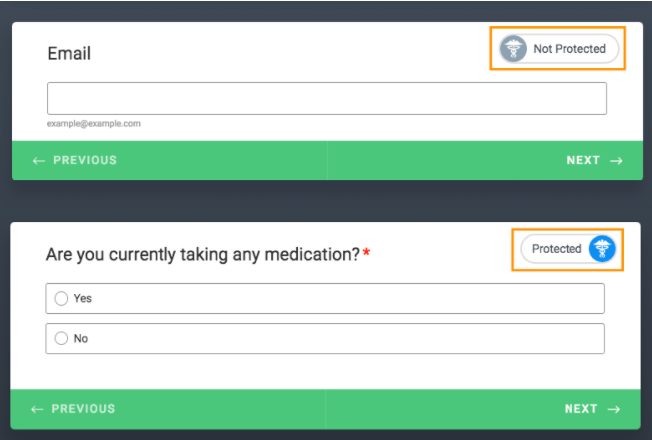Click the gray caduceus icon on Email field
Image resolution: width=652 pixels, height=440 pixels.
514,48
